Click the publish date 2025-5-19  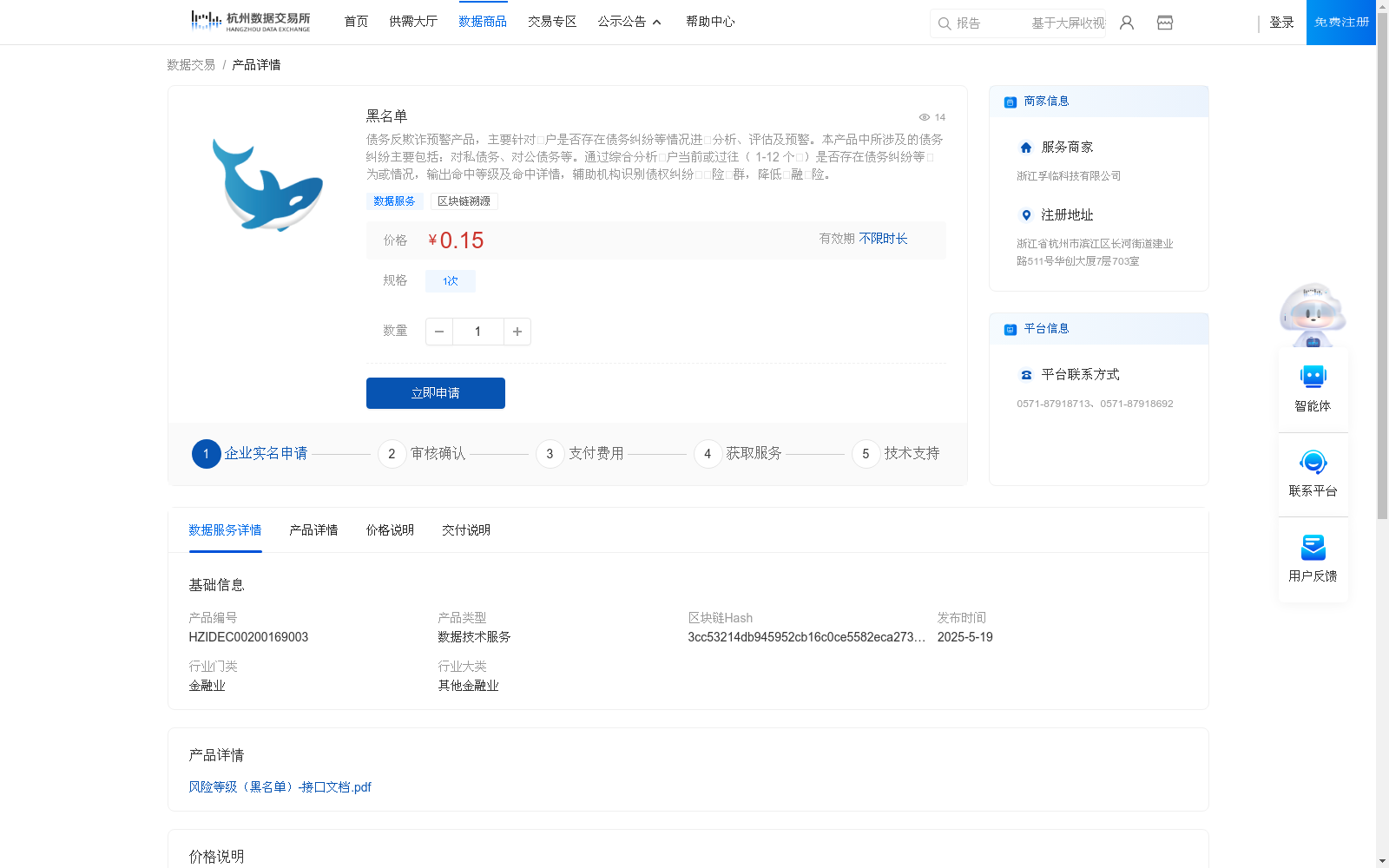pyautogui.click(x=964, y=637)
